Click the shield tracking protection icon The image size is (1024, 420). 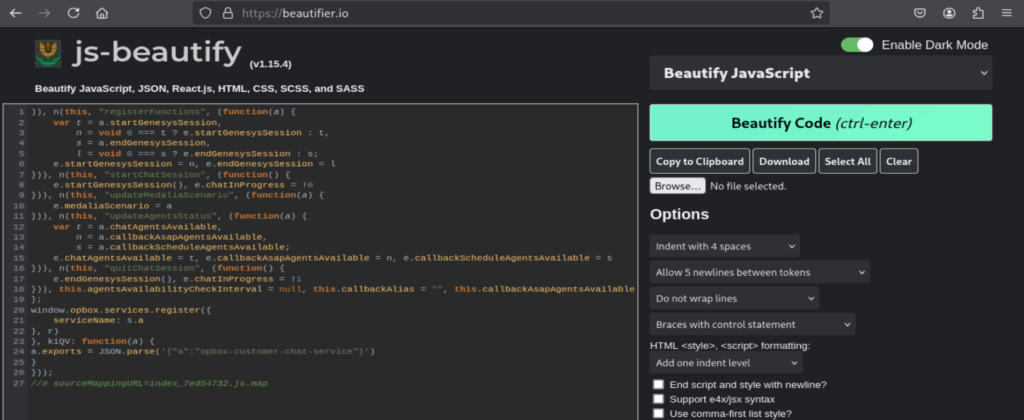coord(206,13)
